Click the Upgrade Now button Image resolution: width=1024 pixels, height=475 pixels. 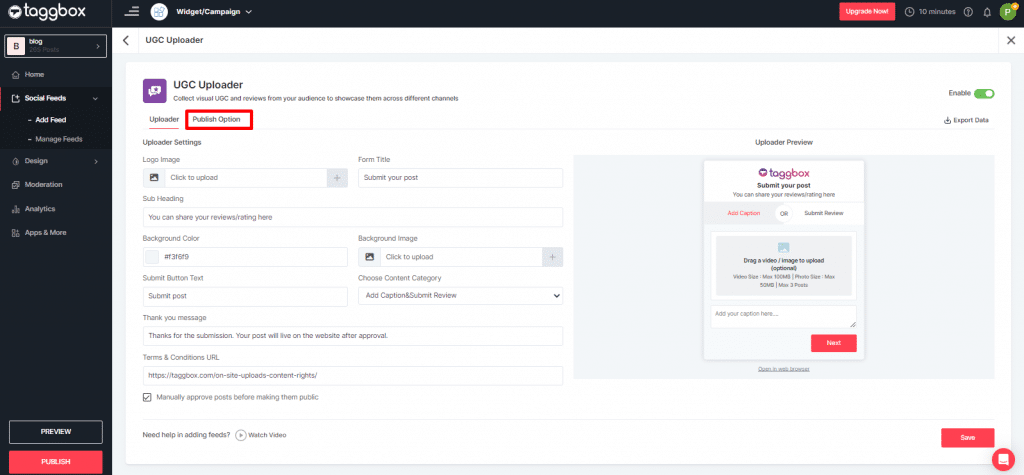pos(867,12)
